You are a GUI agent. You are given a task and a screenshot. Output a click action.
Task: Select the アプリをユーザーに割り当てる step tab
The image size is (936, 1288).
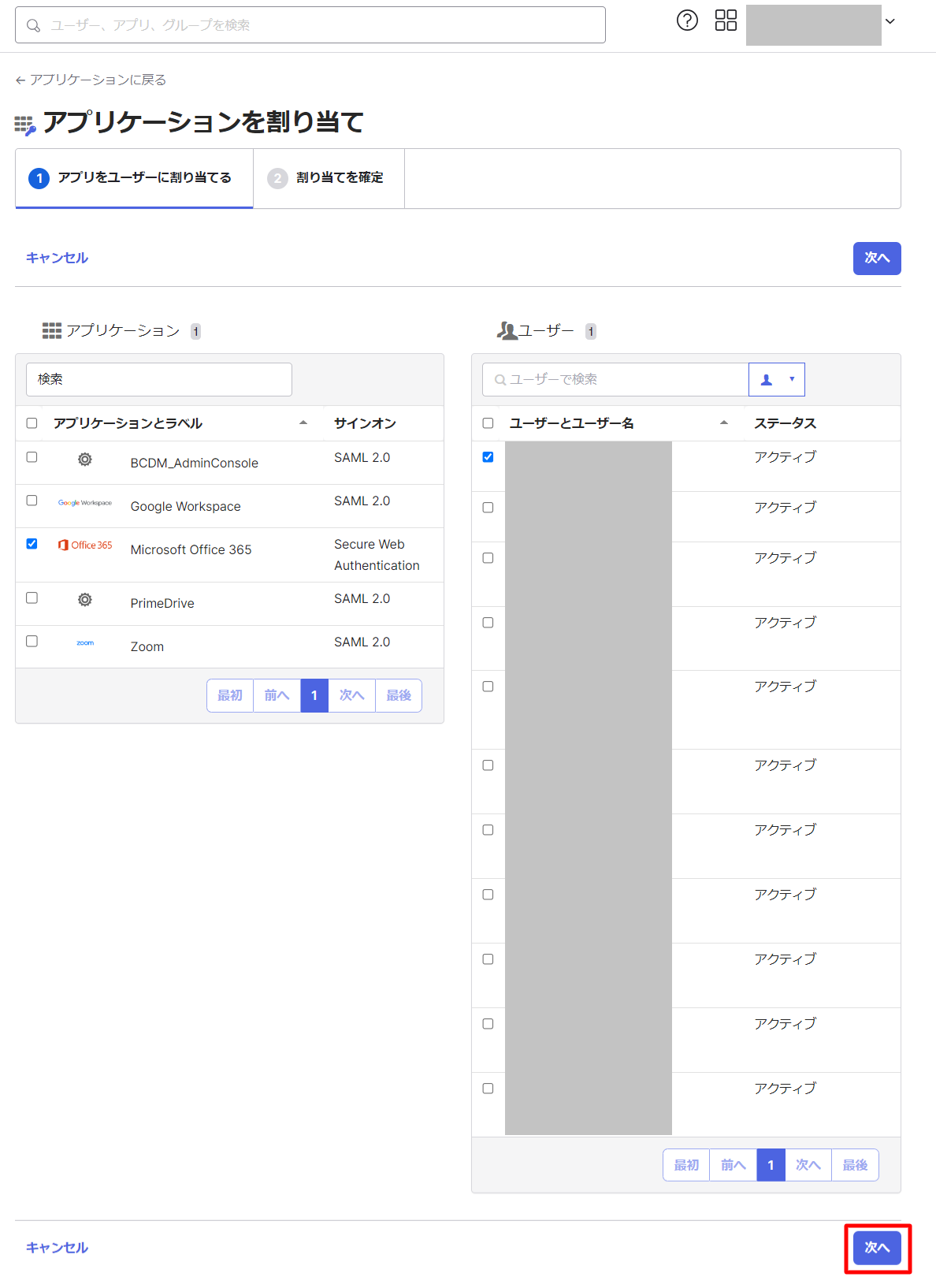click(134, 178)
